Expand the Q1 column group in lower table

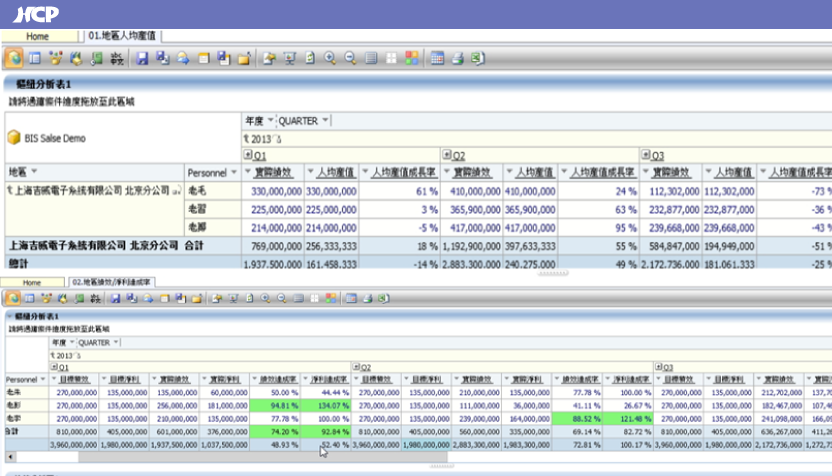point(54,367)
